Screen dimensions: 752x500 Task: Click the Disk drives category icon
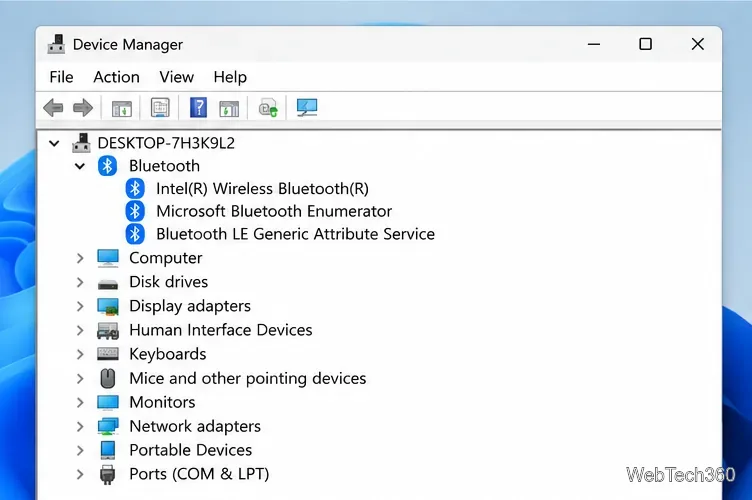pos(108,284)
